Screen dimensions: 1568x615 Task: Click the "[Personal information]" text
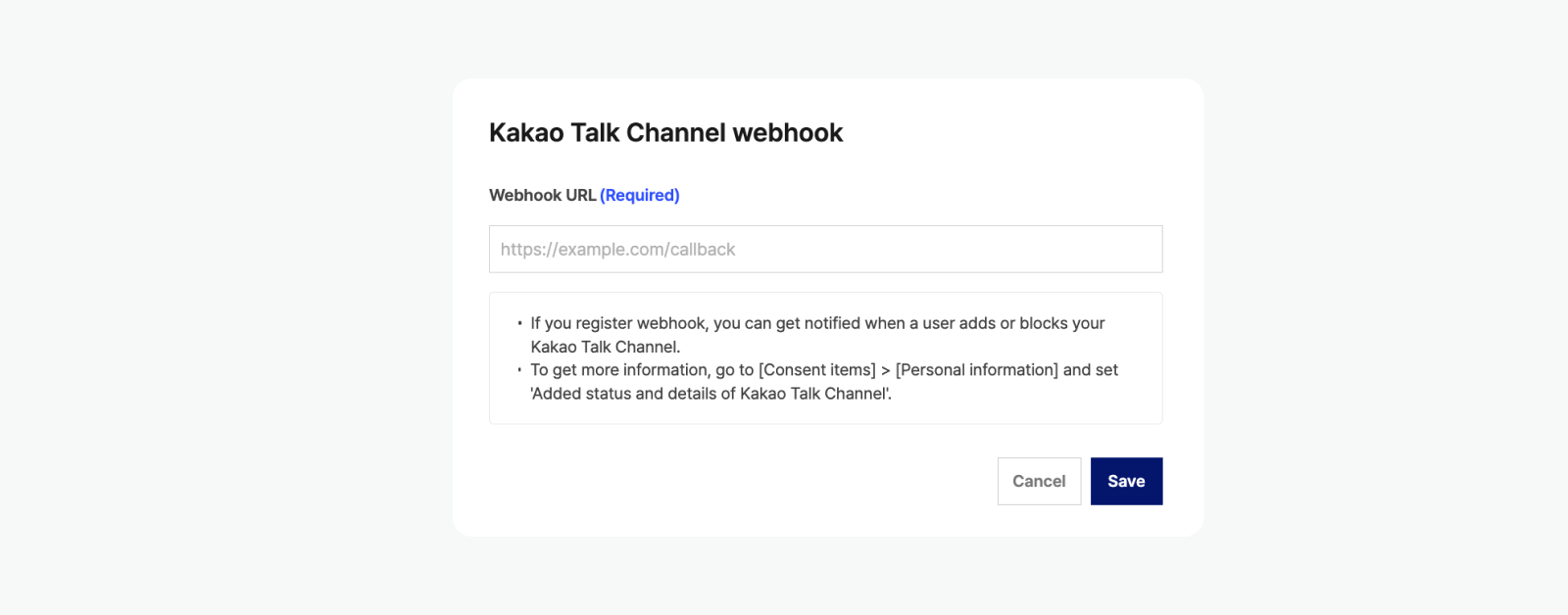point(977,370)
